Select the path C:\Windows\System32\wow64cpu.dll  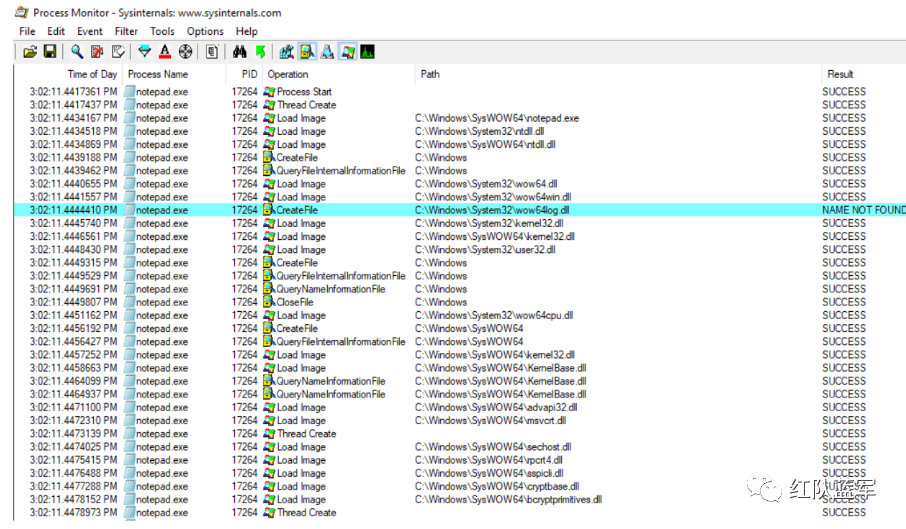[x=494, y=315]
